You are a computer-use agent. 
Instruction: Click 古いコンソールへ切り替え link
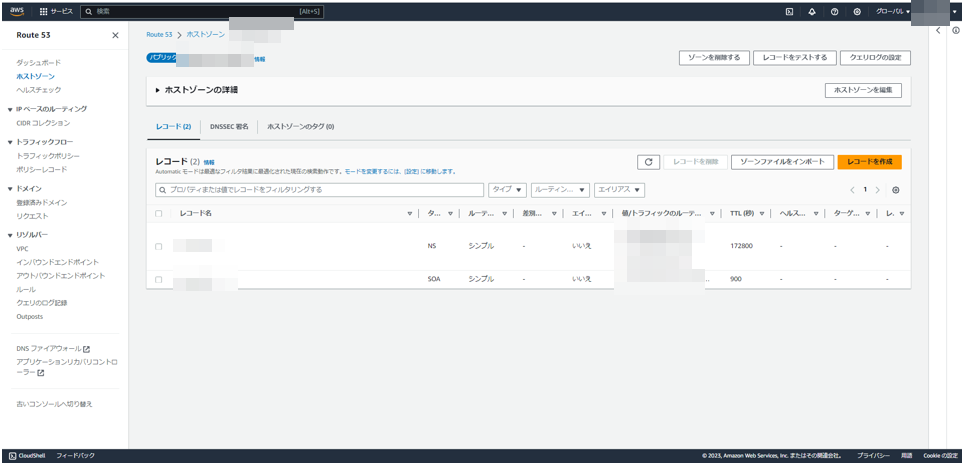click(55, 404)
